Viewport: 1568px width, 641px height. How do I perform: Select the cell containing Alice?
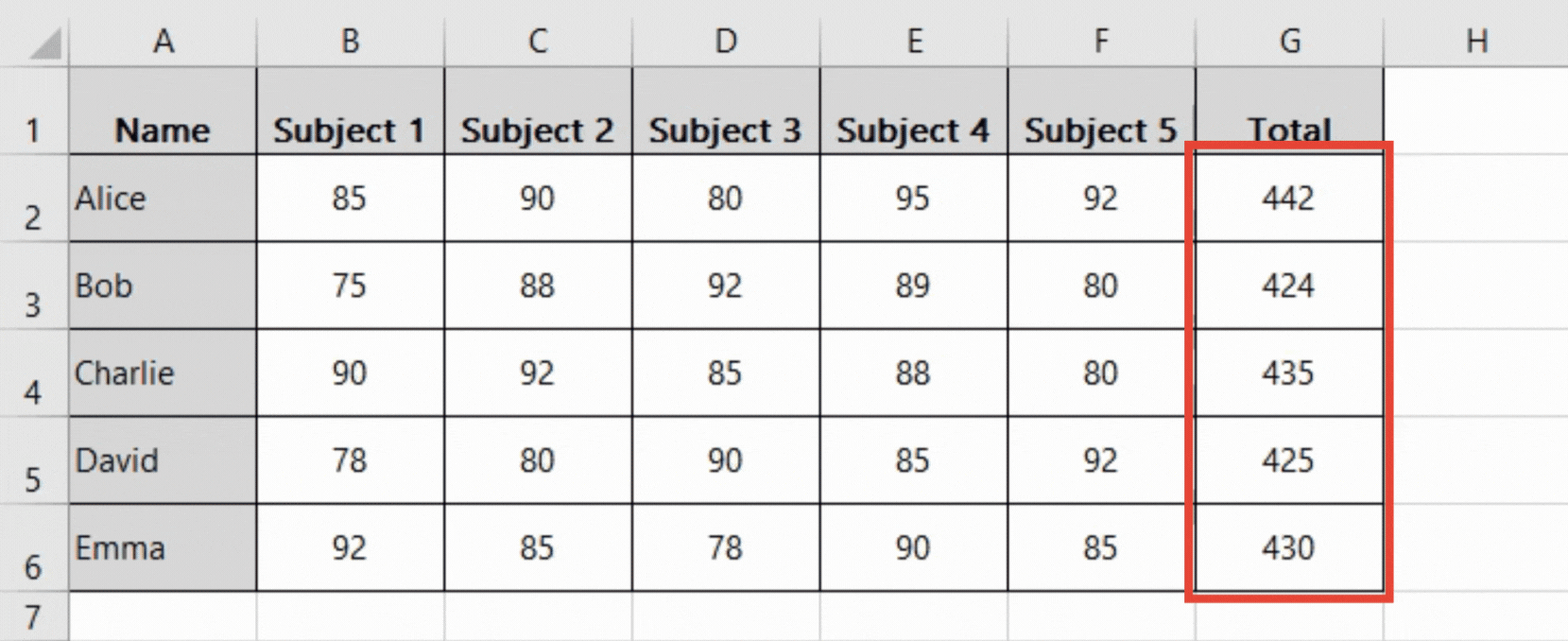click(163, 199)
